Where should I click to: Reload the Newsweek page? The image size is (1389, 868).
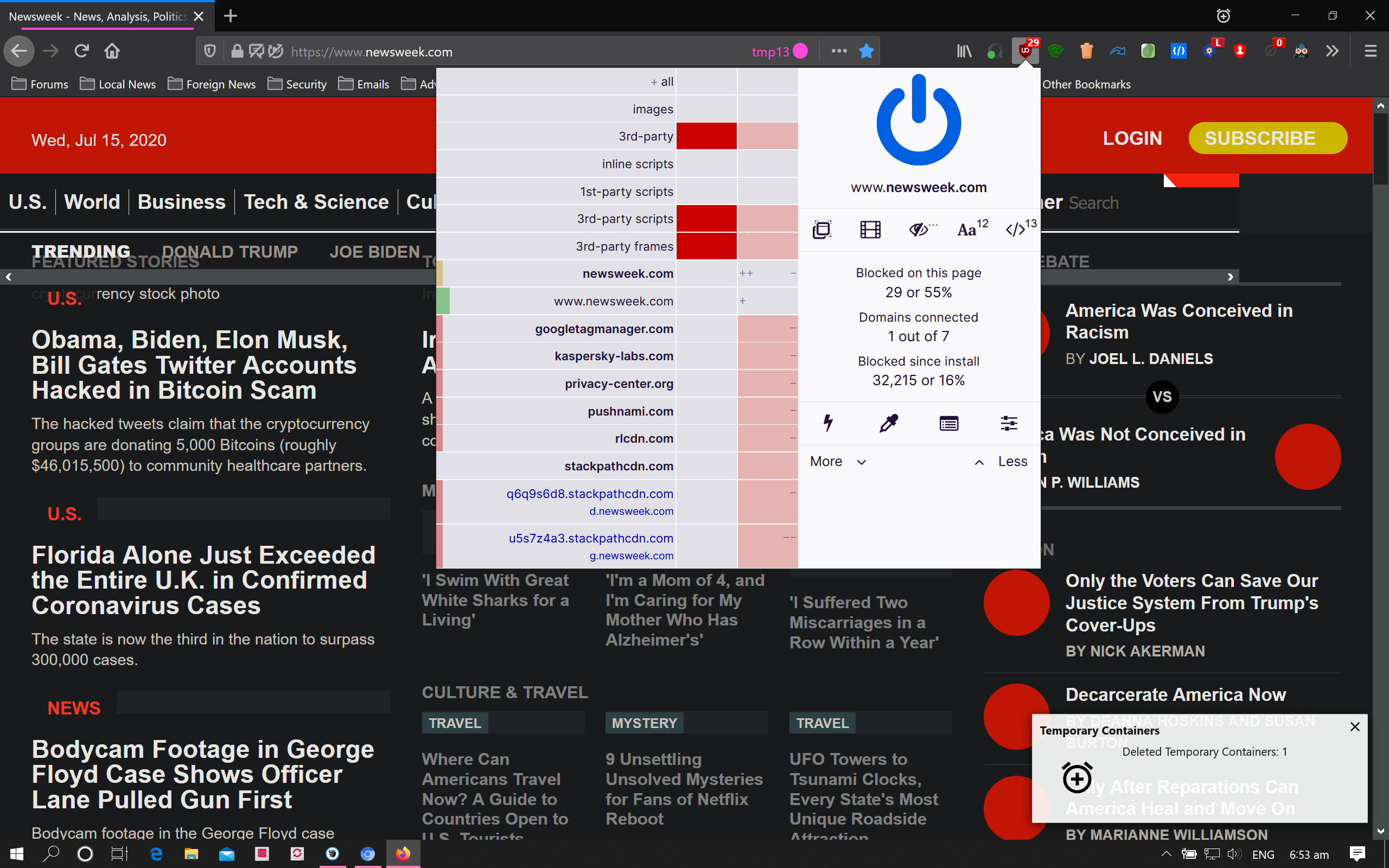point(81,51)
